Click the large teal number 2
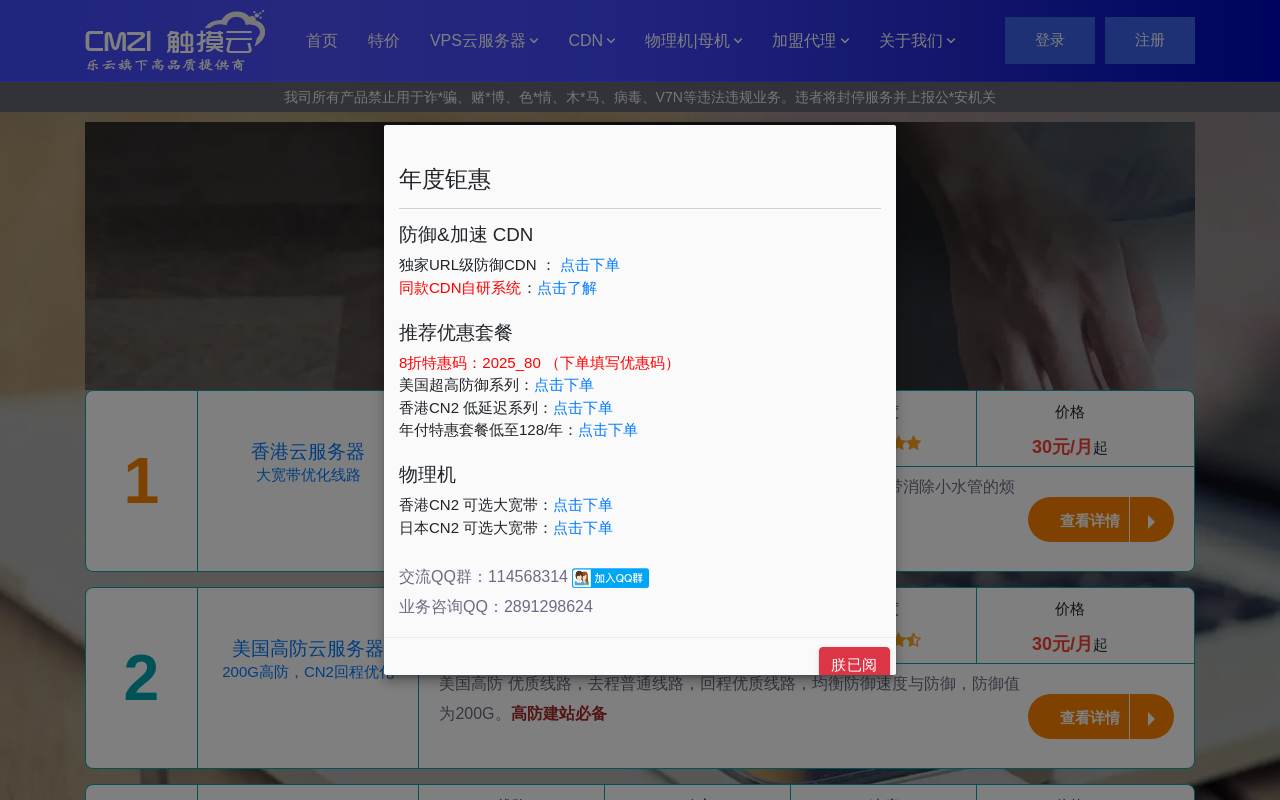Image resolution: width=1280 pixels, height=800 pixels. click(x=141, y=678)
